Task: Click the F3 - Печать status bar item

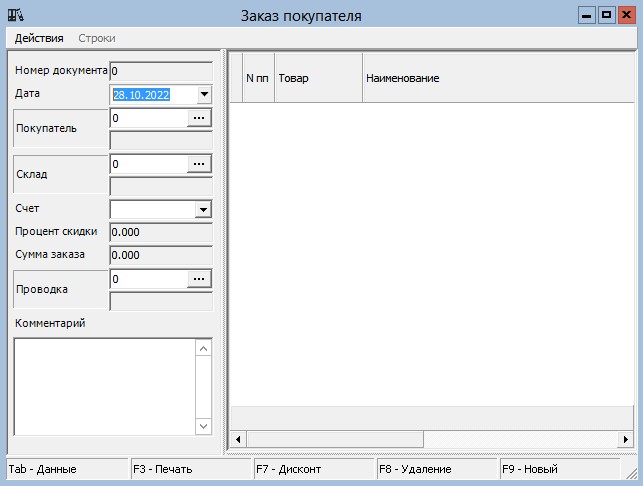Action: click(x=191, y=469)
